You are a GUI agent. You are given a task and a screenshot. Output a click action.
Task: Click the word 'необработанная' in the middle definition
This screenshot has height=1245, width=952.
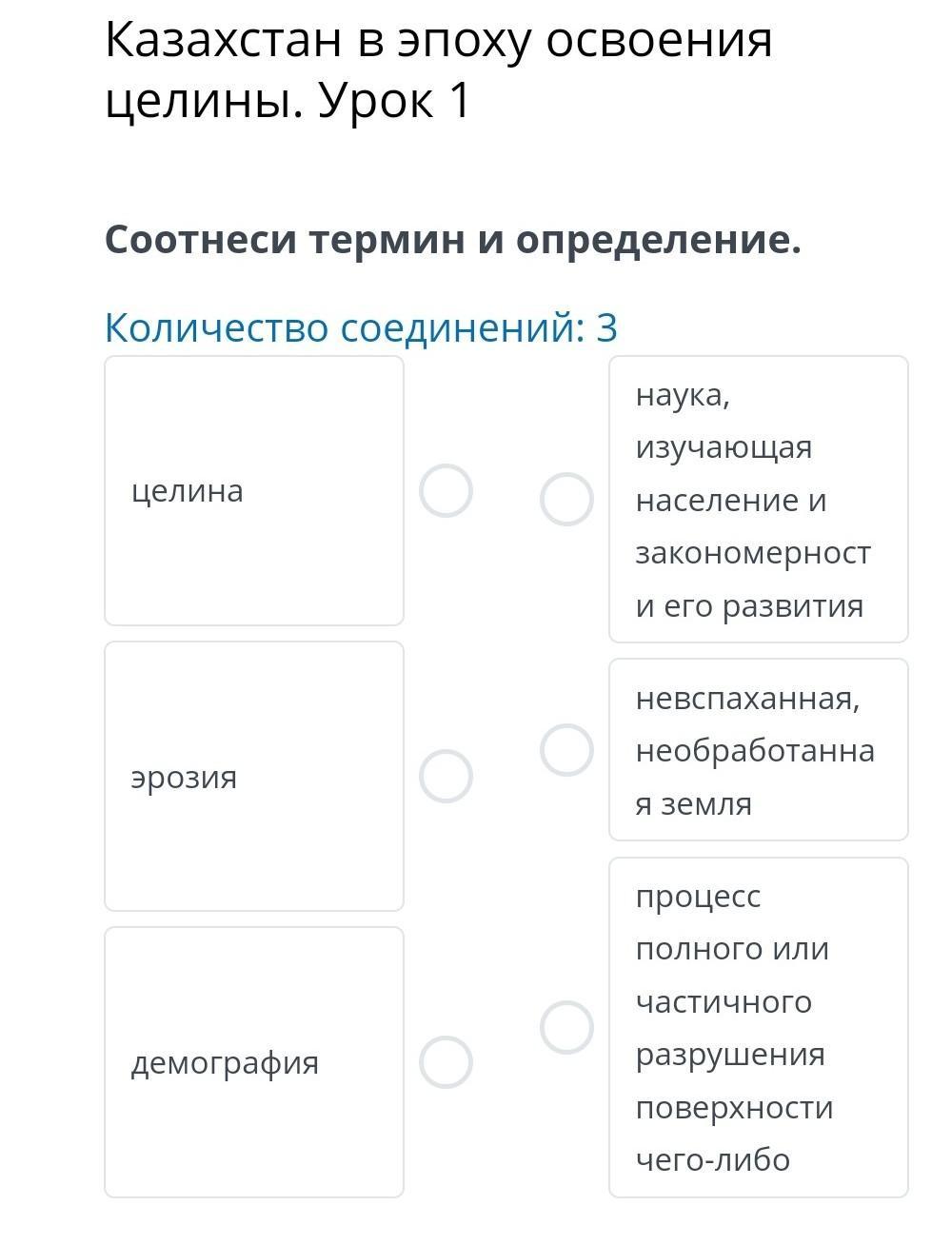754,751
